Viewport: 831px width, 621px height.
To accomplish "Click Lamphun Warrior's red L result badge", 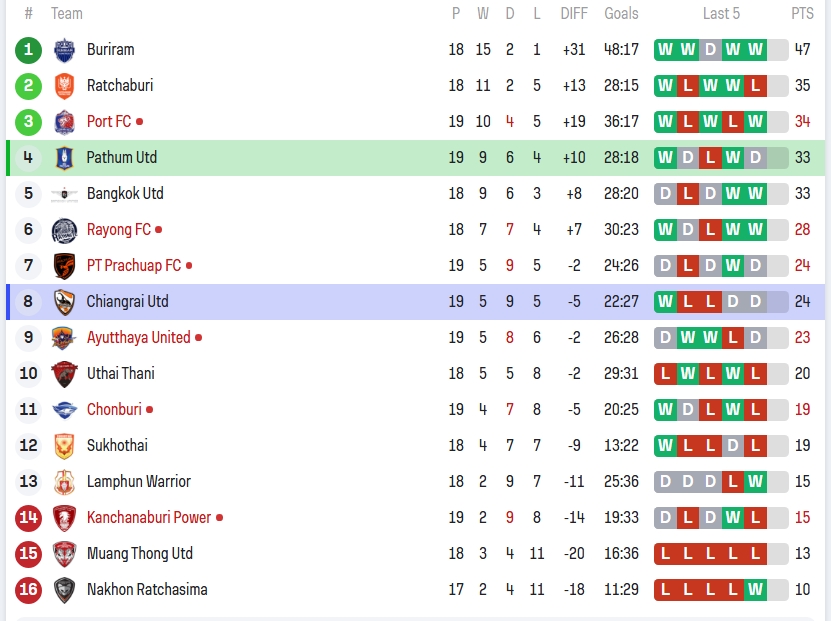I will tap(733, 481).
